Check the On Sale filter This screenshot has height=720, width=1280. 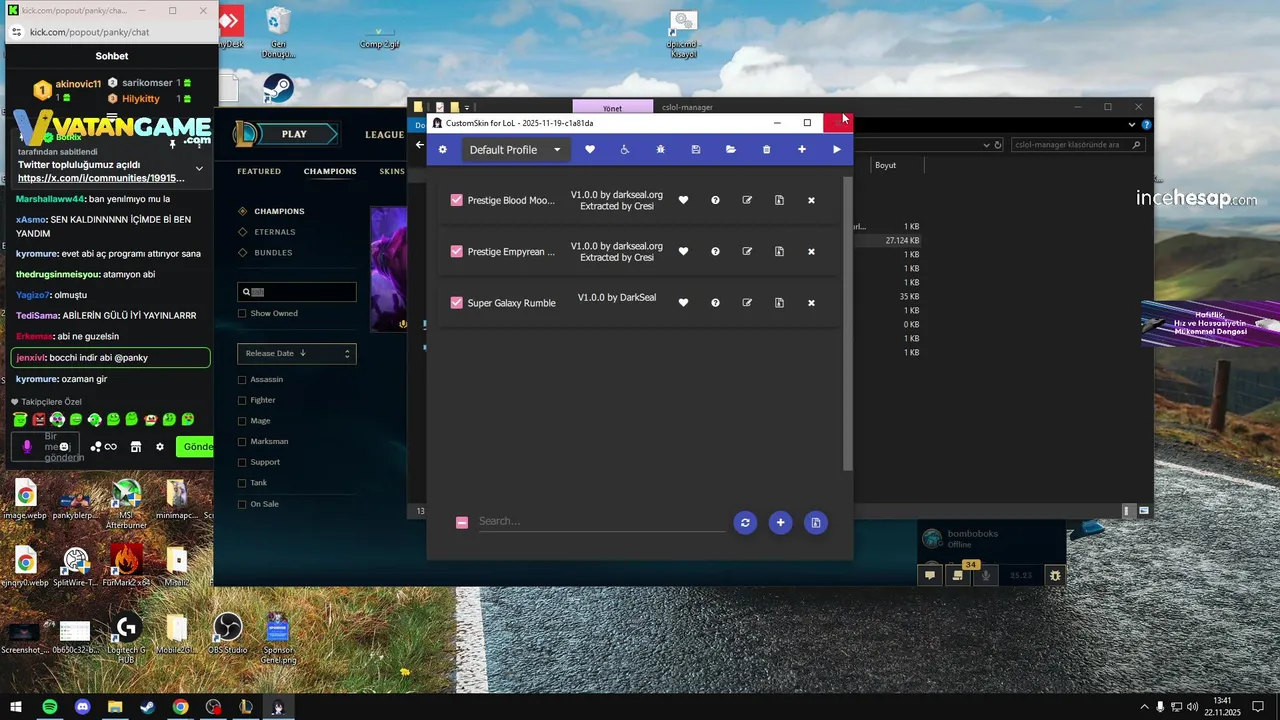click(242, 504)
